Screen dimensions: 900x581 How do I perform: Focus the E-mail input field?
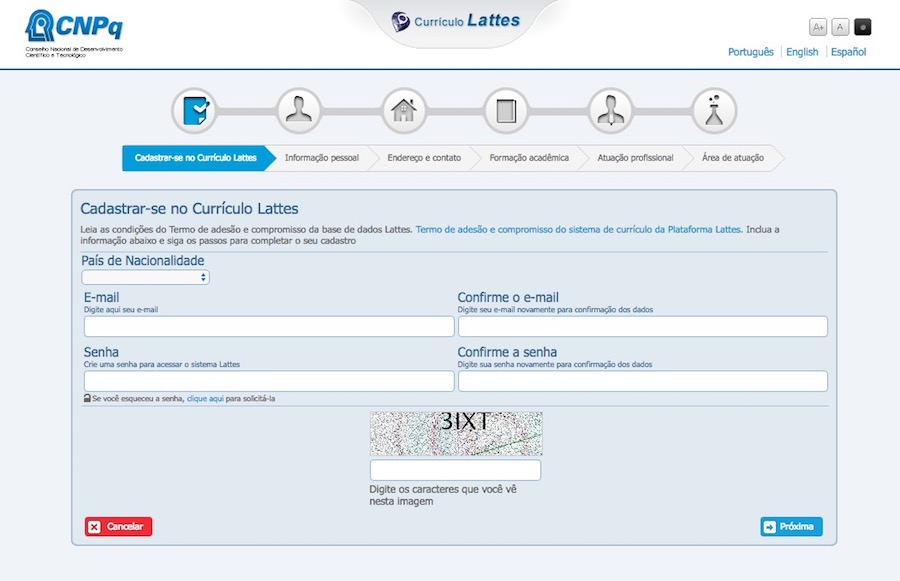pos(269,326)
